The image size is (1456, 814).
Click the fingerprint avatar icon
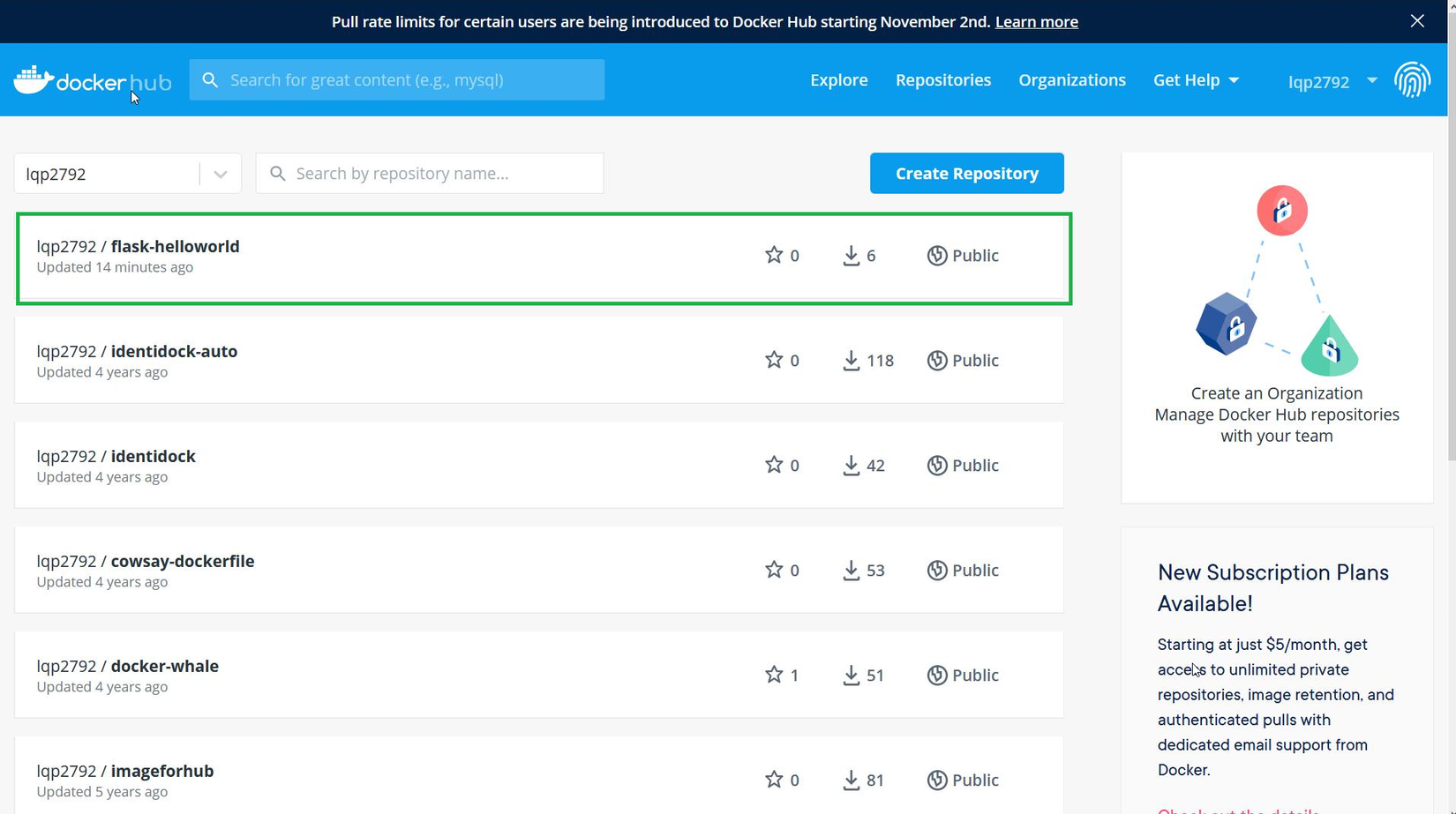pyautogui.click(x=1412, y=80)
